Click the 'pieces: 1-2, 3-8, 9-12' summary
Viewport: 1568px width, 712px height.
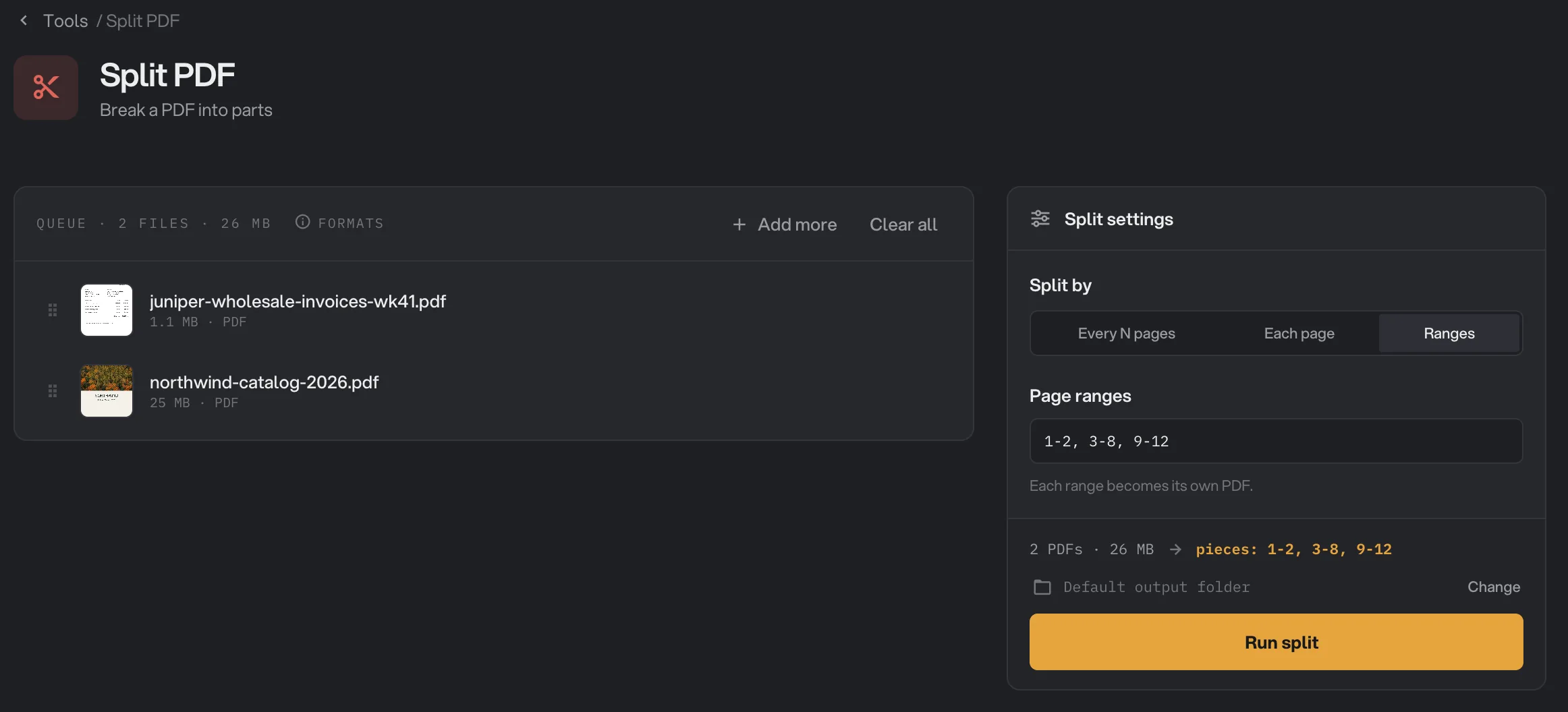1293,550
